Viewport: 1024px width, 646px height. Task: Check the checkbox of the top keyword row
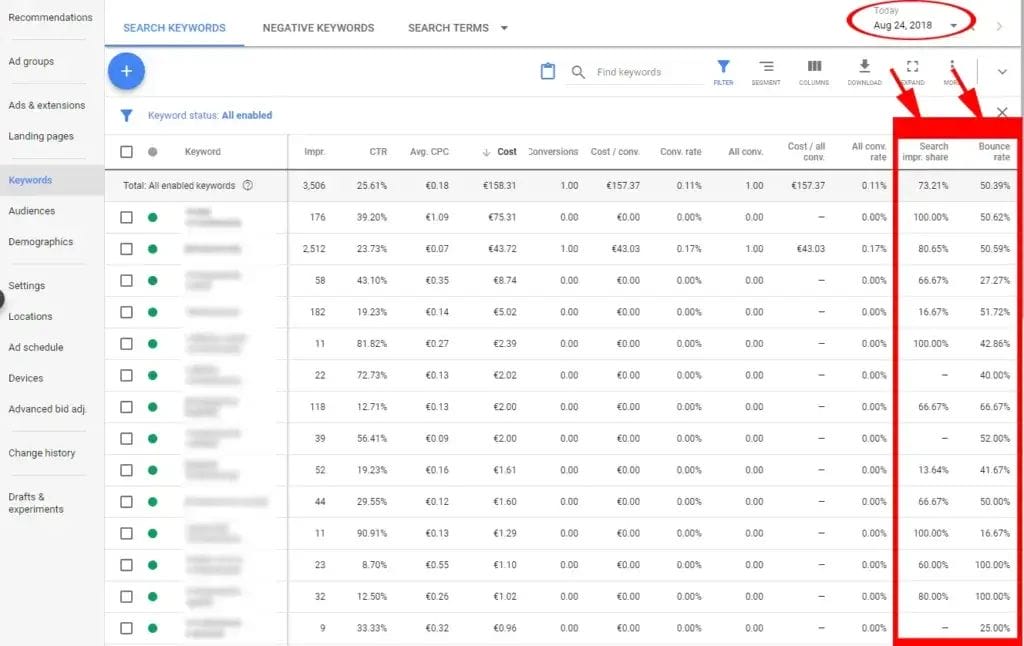125,217
